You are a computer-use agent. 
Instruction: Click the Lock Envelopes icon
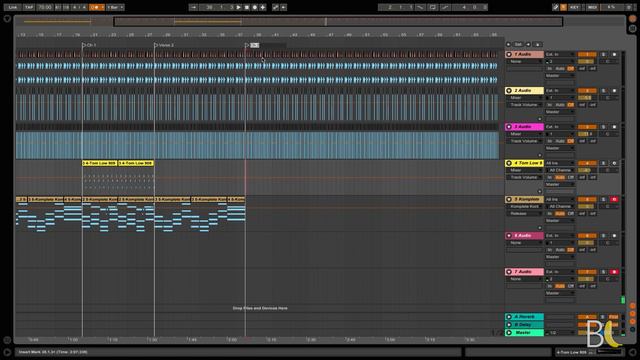538,44
